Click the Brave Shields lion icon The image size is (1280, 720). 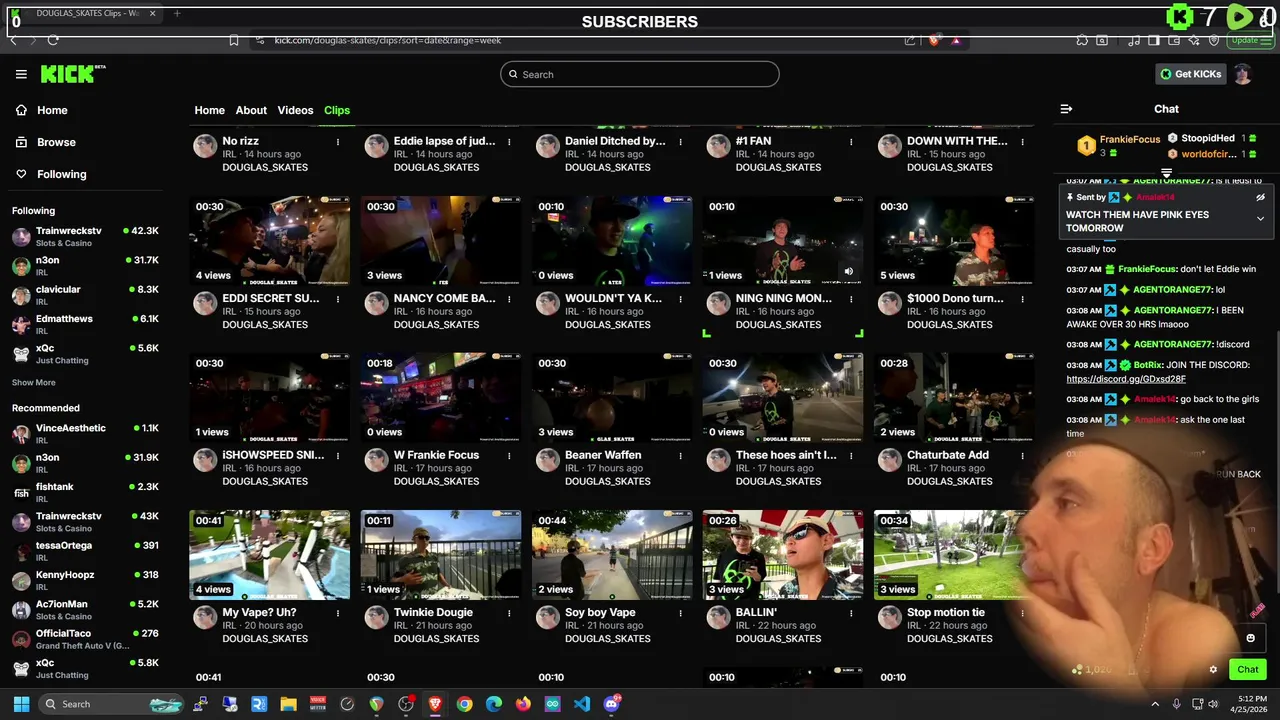pyautogui.click(x=934, y=40)
